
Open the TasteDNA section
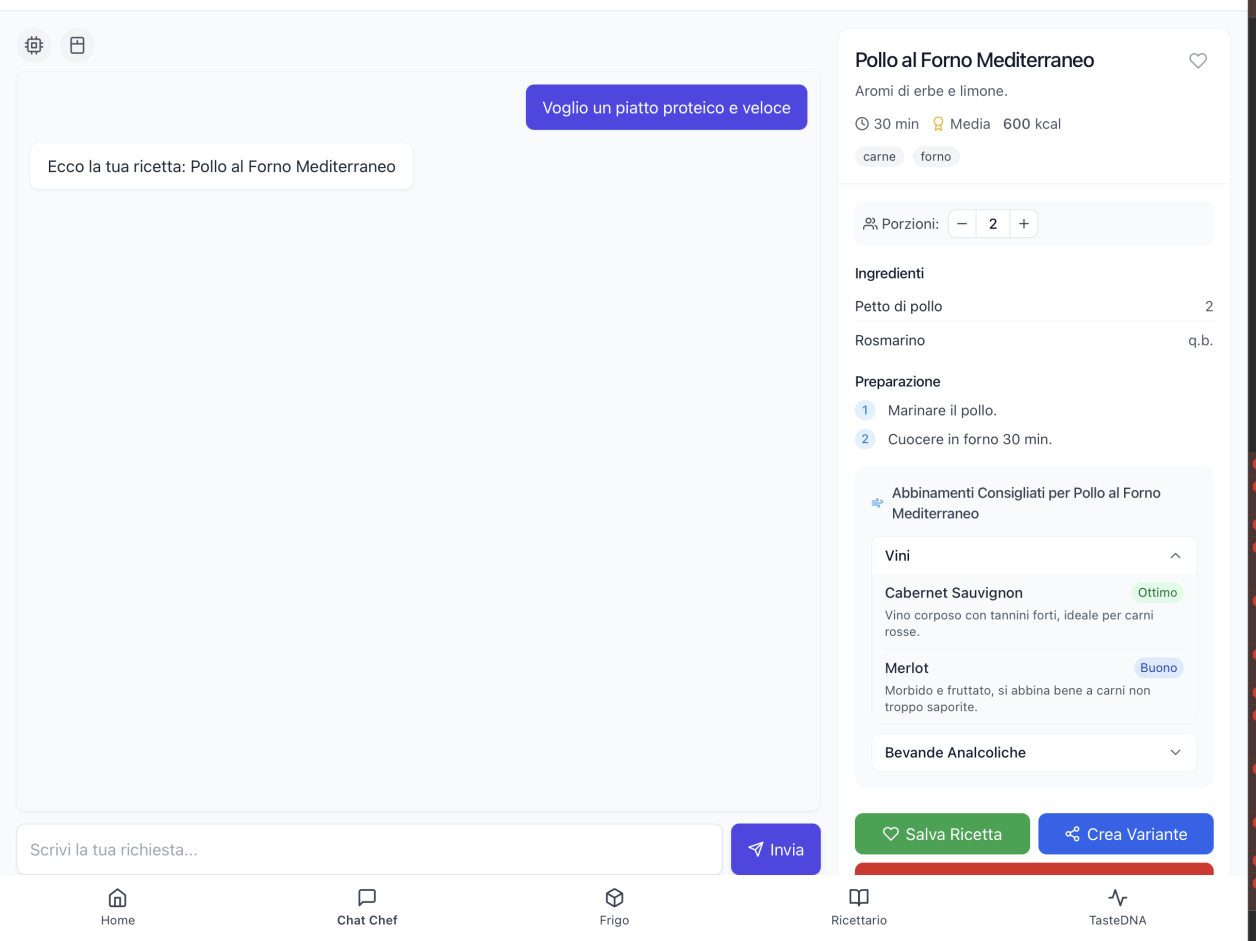(x=1117, y=907)
